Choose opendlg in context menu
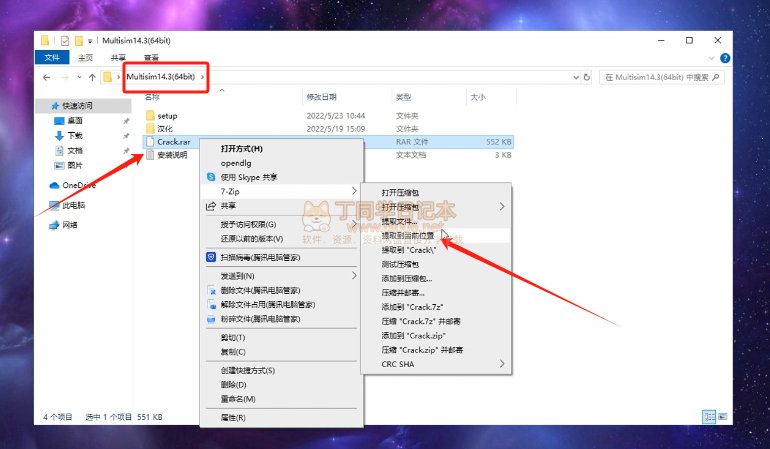770x449 pixels. (x=236, y=163)
